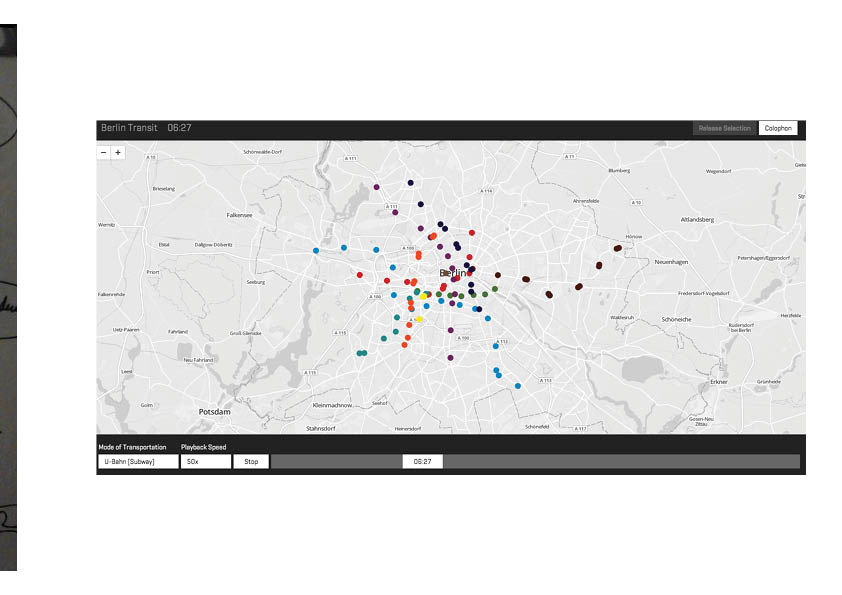Click the Falkensee label on the map
The height and width of the screenshot is (595, 842).
point(240,214)
